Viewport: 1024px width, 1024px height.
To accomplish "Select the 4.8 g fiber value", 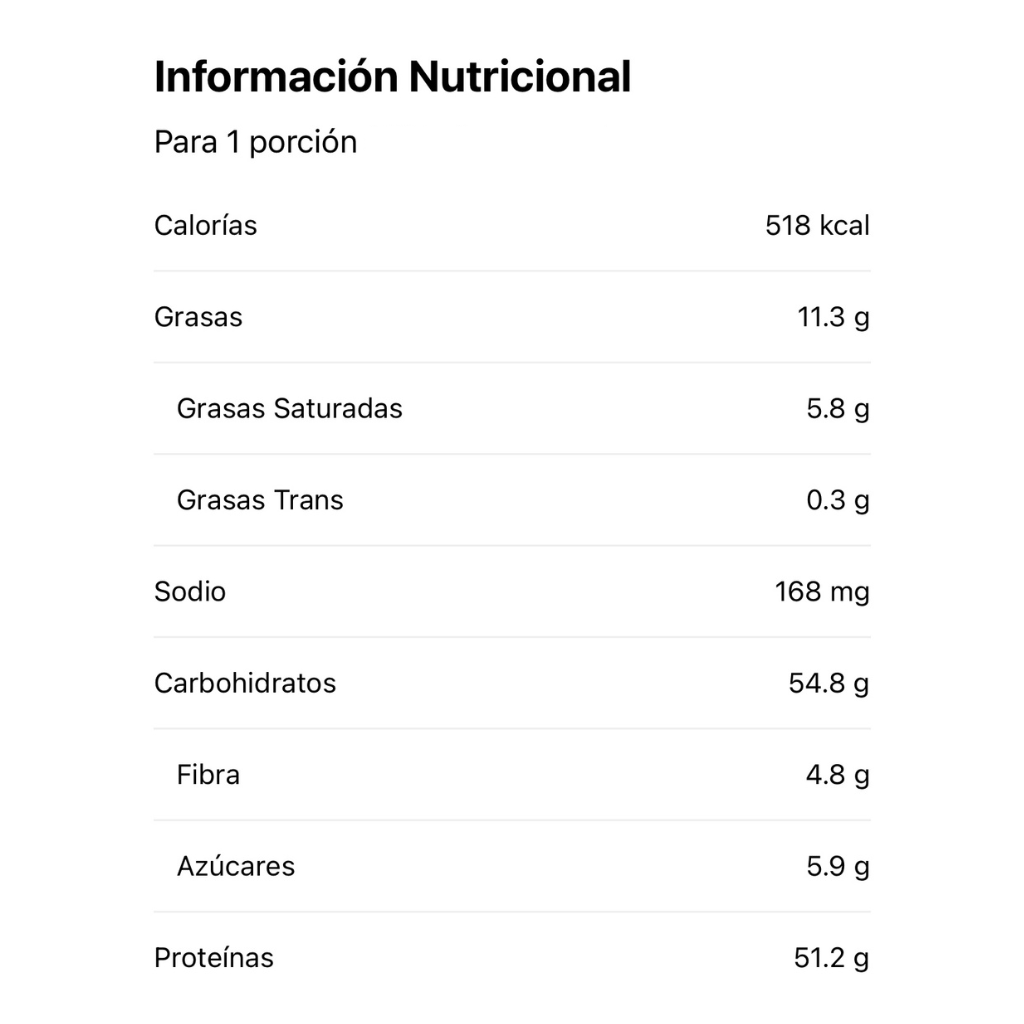I will coord(838,774).
